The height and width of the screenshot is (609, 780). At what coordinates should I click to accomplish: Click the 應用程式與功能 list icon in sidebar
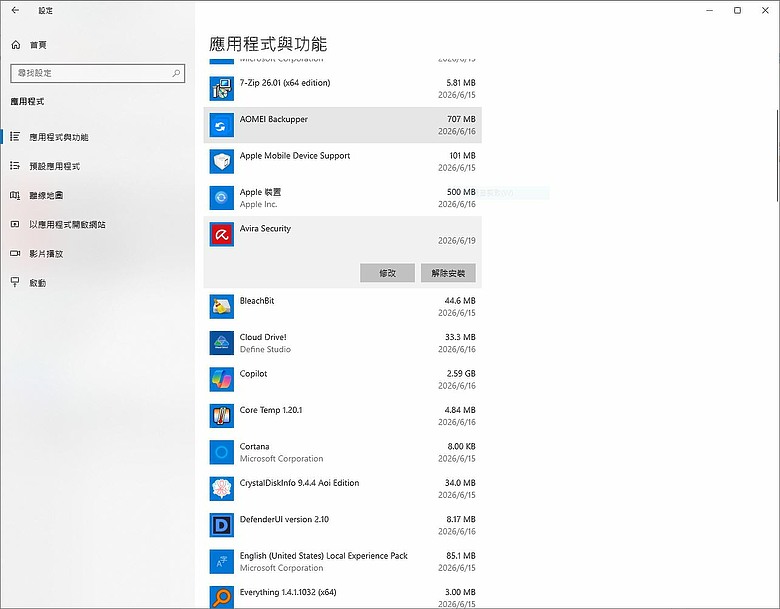point(15,136)
